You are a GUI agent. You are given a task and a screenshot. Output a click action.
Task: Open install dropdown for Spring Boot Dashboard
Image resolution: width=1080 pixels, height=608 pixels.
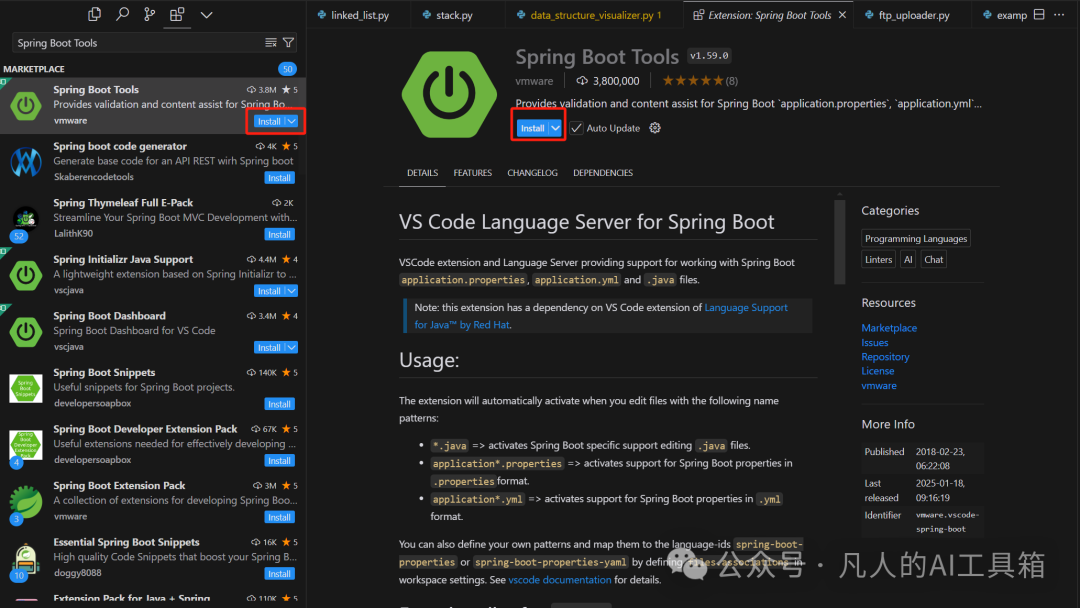[292, 348]
